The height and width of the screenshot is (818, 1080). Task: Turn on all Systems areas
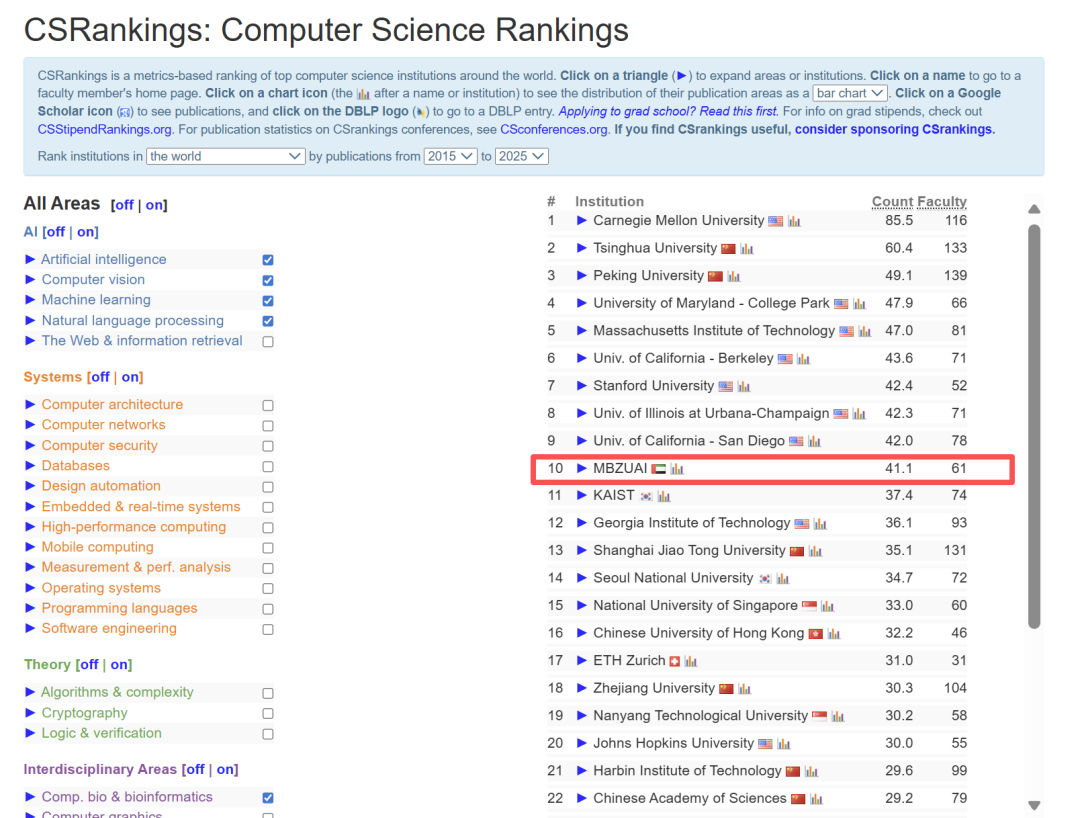click(x=131, y=377)
